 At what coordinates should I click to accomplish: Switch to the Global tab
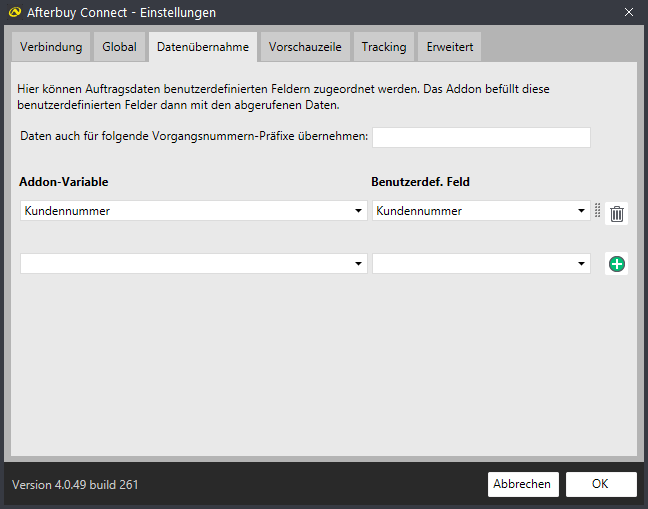point(119,47)
